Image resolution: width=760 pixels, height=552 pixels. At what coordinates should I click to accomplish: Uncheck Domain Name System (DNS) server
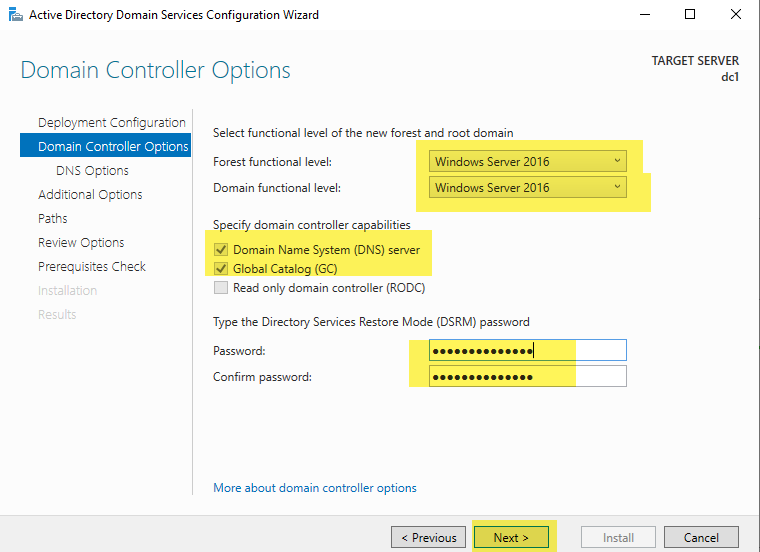point(221,250)
